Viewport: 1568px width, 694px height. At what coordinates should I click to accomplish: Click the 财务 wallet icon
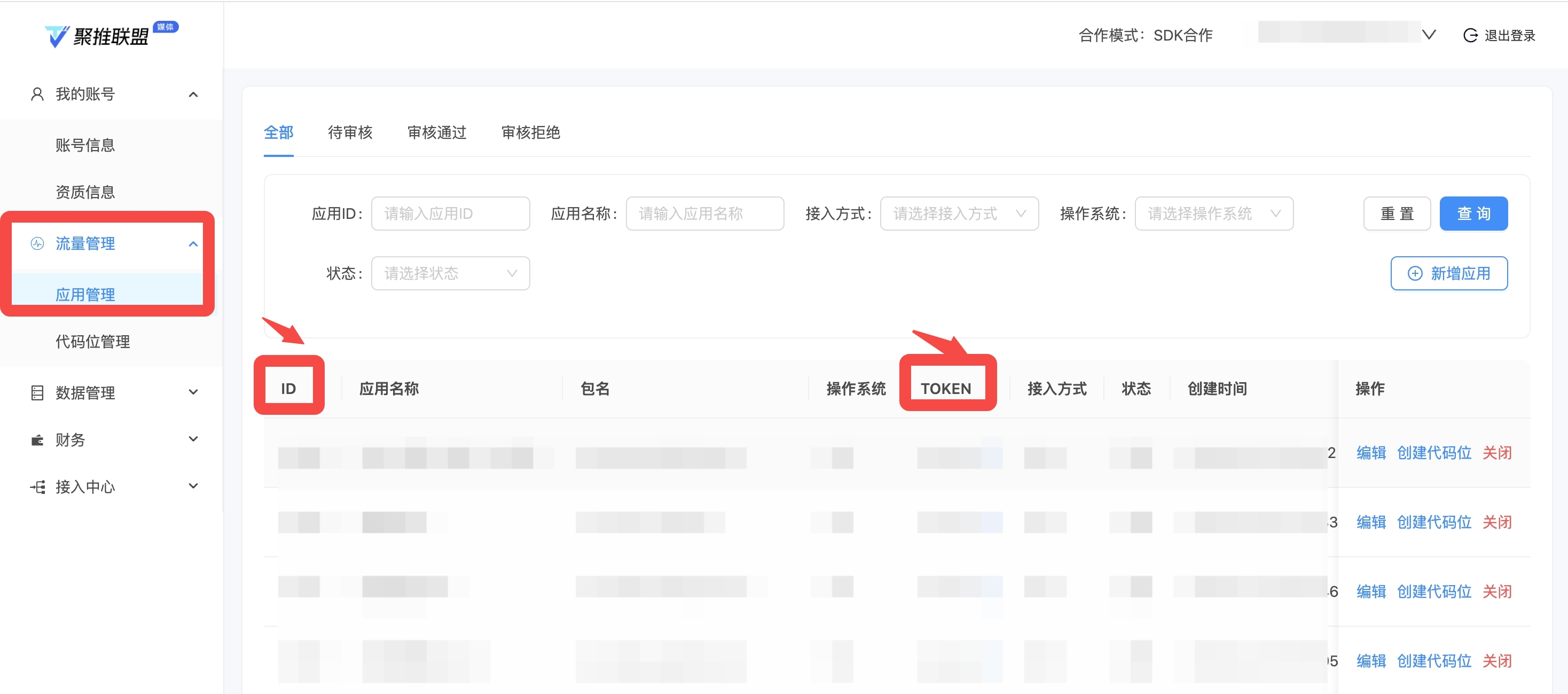(37, 440)
